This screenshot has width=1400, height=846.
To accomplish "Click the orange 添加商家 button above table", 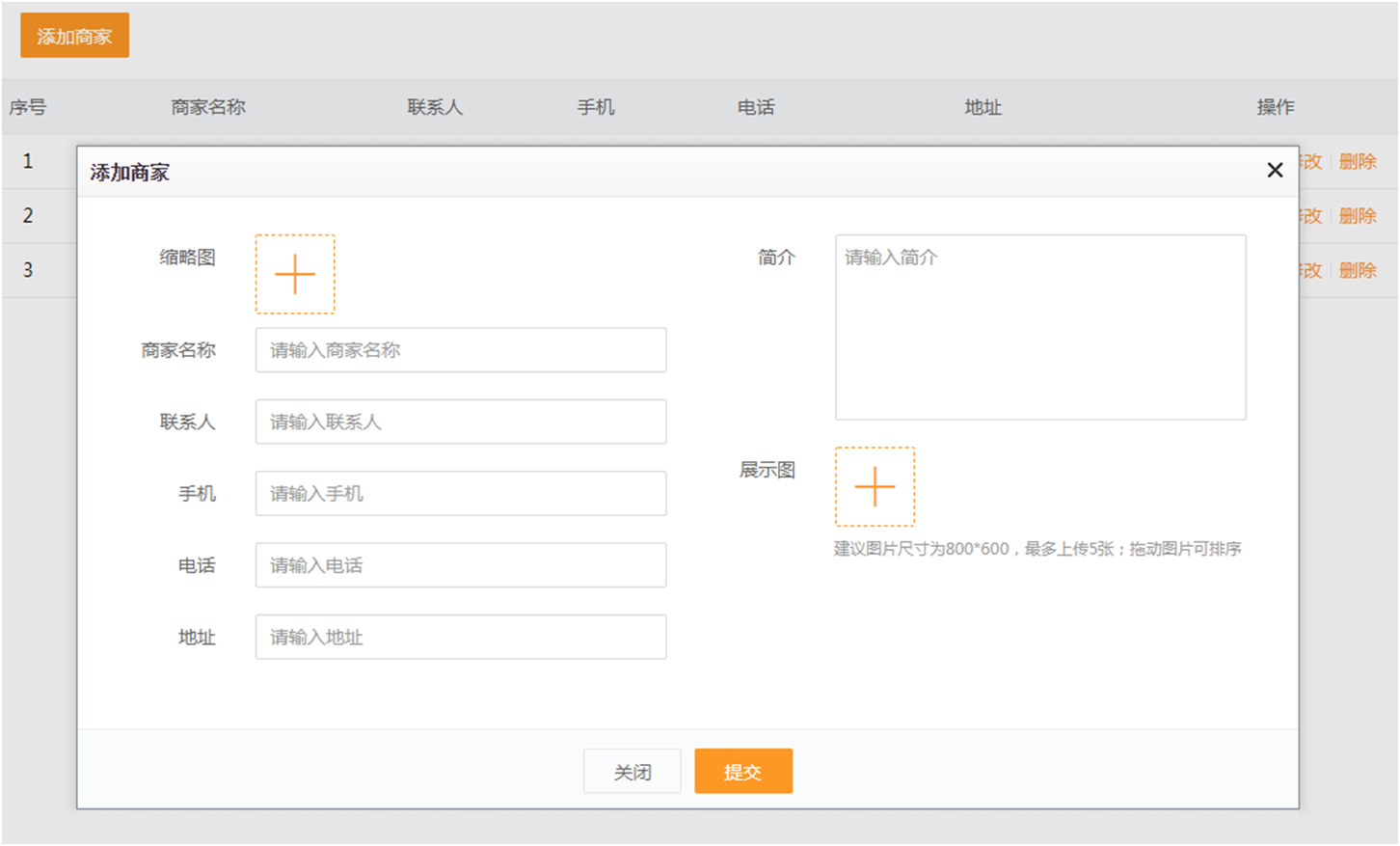I will 74,36.
